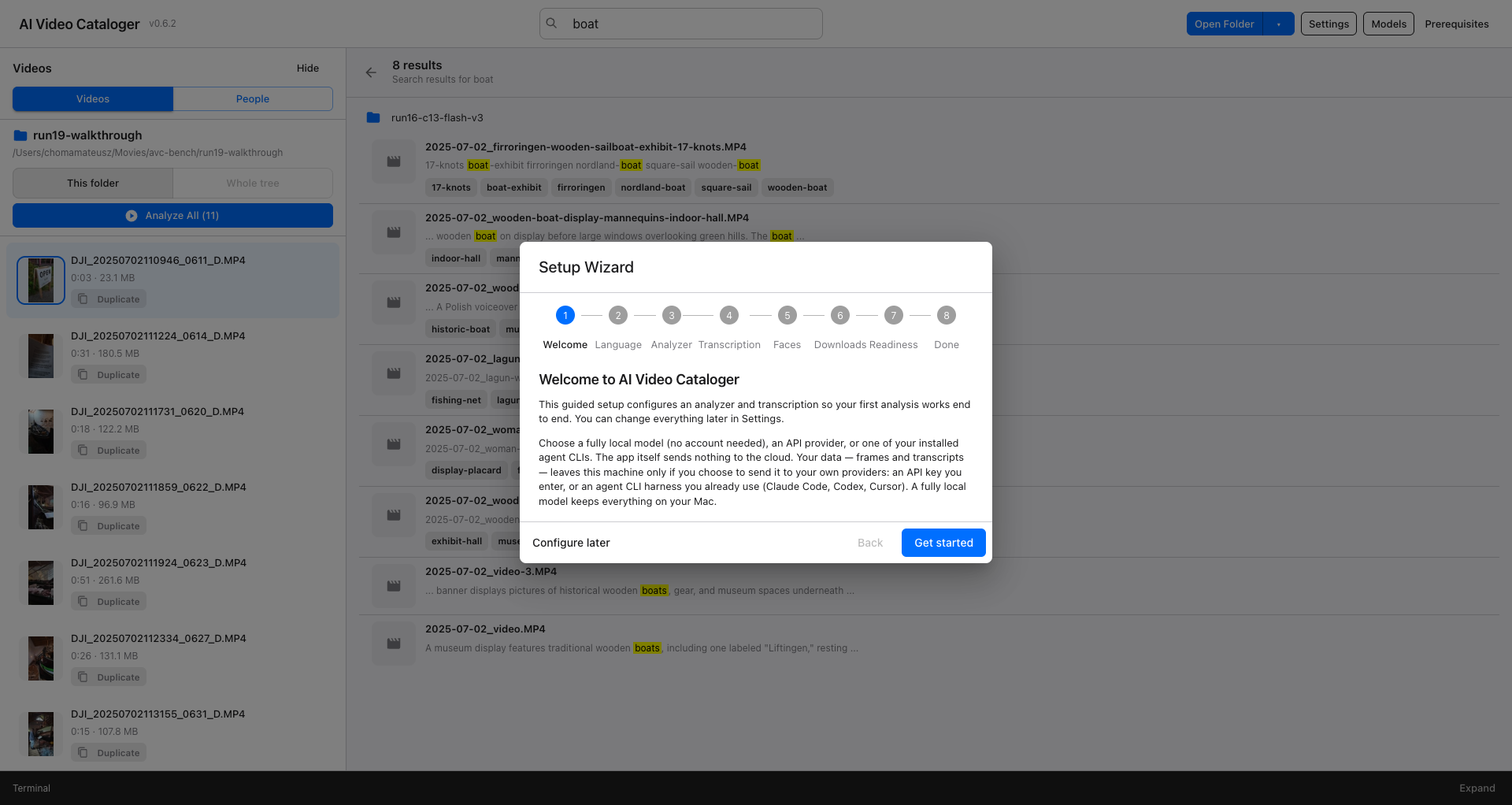
Task: Select thumbnail of DJI_20250702111924_0623_D.MP4
Action: click(41, 583)
